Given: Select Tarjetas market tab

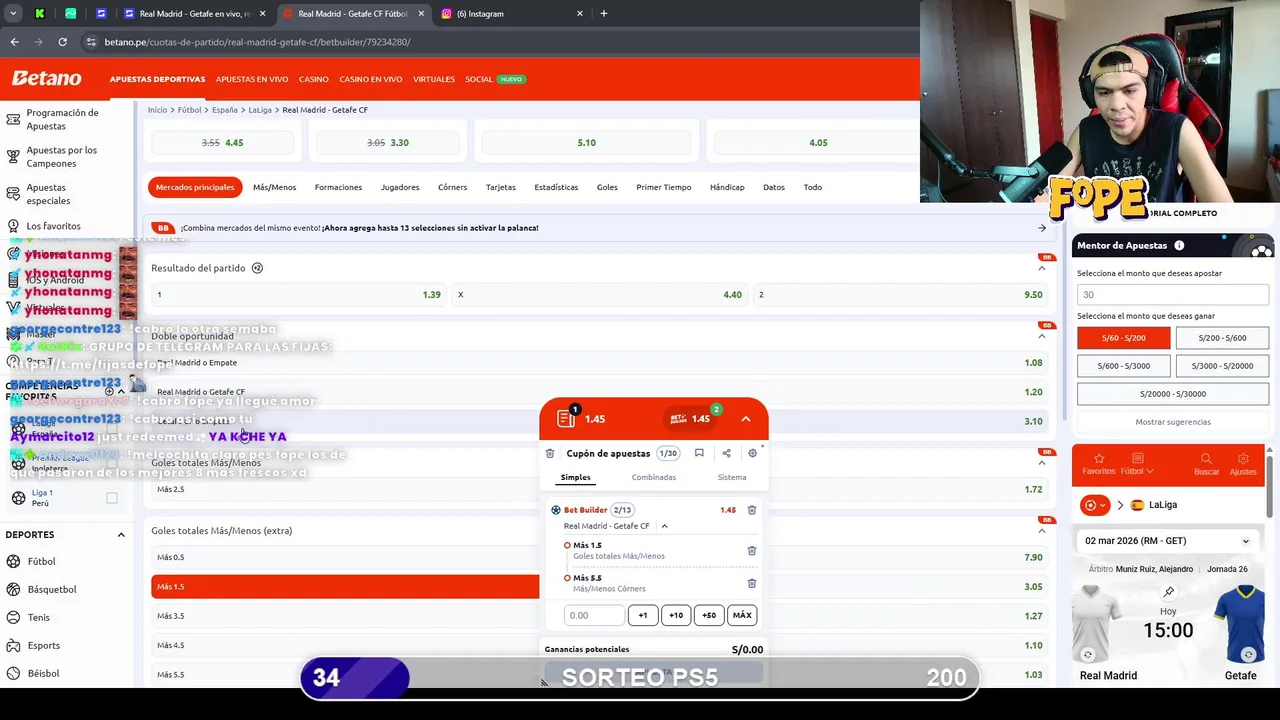Looking at the screenshot, I should (501, 187).
